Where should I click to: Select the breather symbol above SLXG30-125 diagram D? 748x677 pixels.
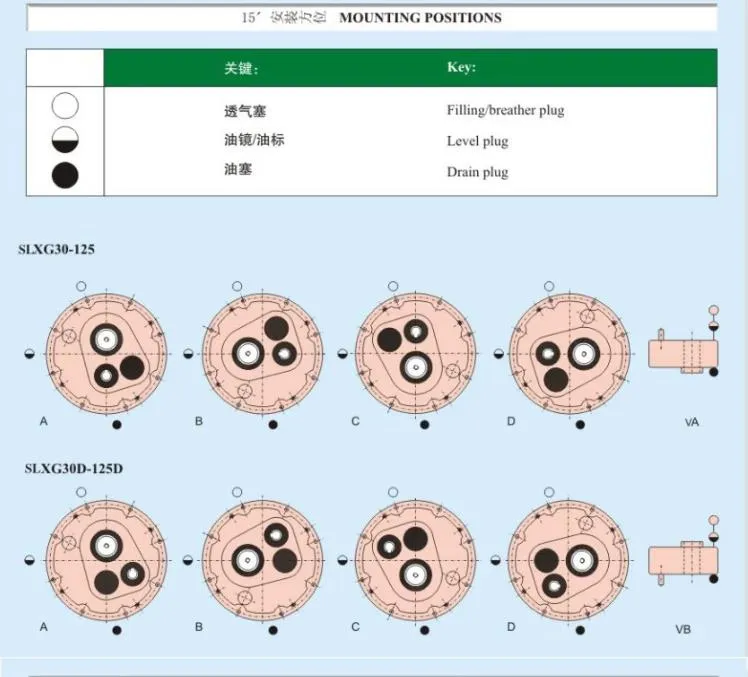point(549,286)
